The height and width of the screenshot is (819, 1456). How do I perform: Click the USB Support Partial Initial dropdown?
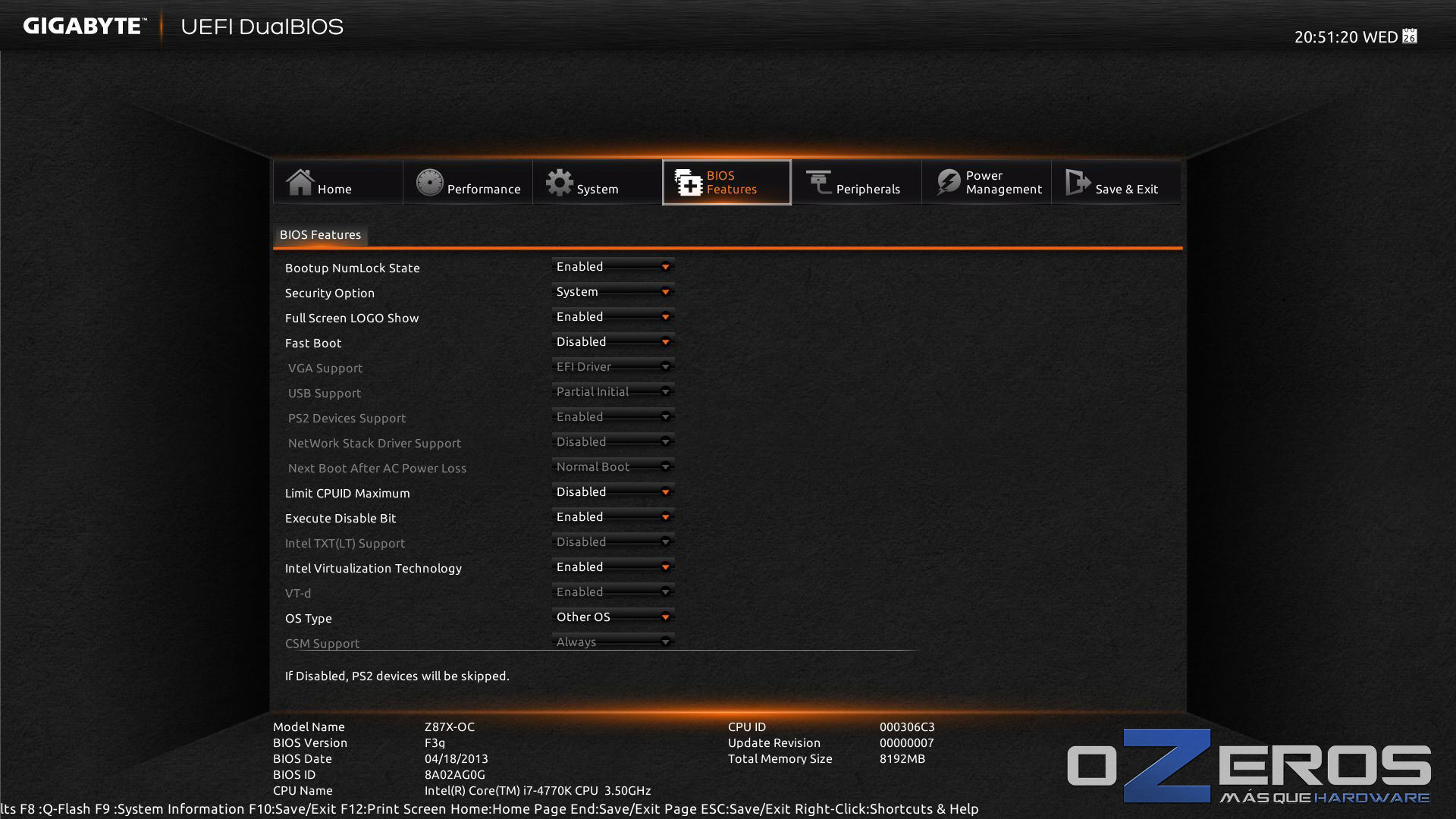(613, 392)
